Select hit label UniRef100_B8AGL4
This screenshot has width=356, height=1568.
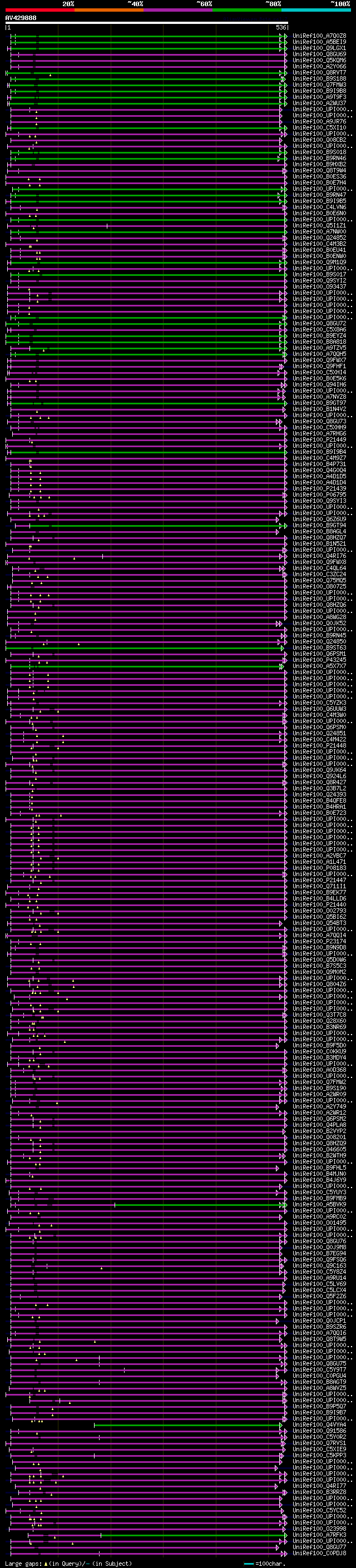[319, 531]
